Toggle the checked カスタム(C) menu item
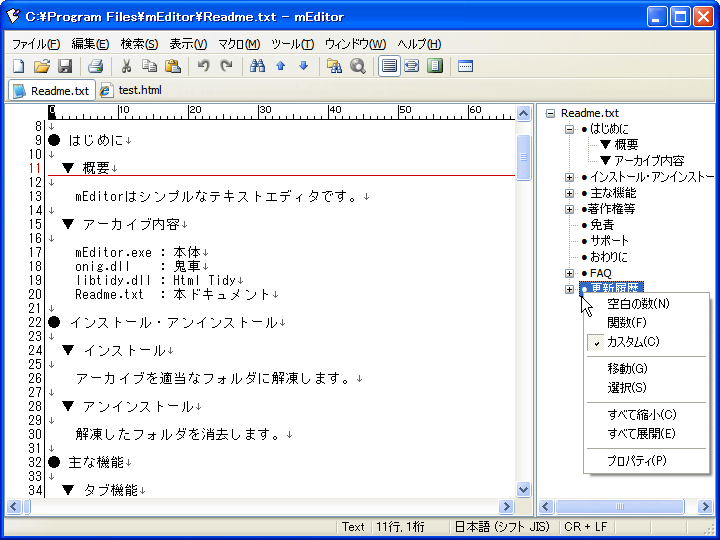 click(x=646, y=342)
